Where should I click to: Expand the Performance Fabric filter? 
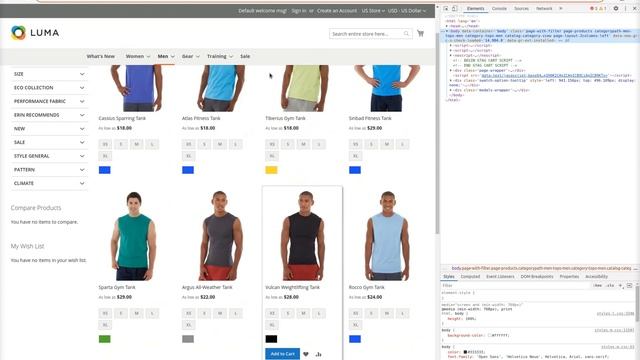[49, 101]
